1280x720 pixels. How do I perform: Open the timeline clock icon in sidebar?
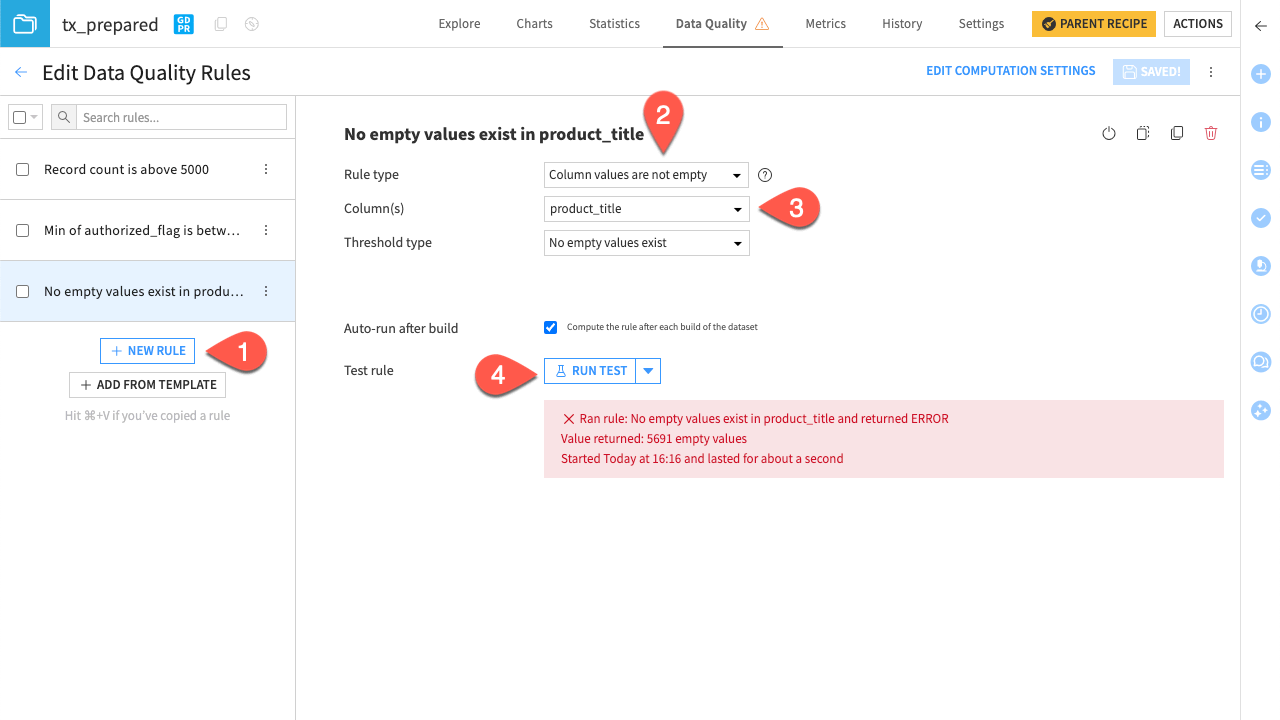(x=1260, y=314)
